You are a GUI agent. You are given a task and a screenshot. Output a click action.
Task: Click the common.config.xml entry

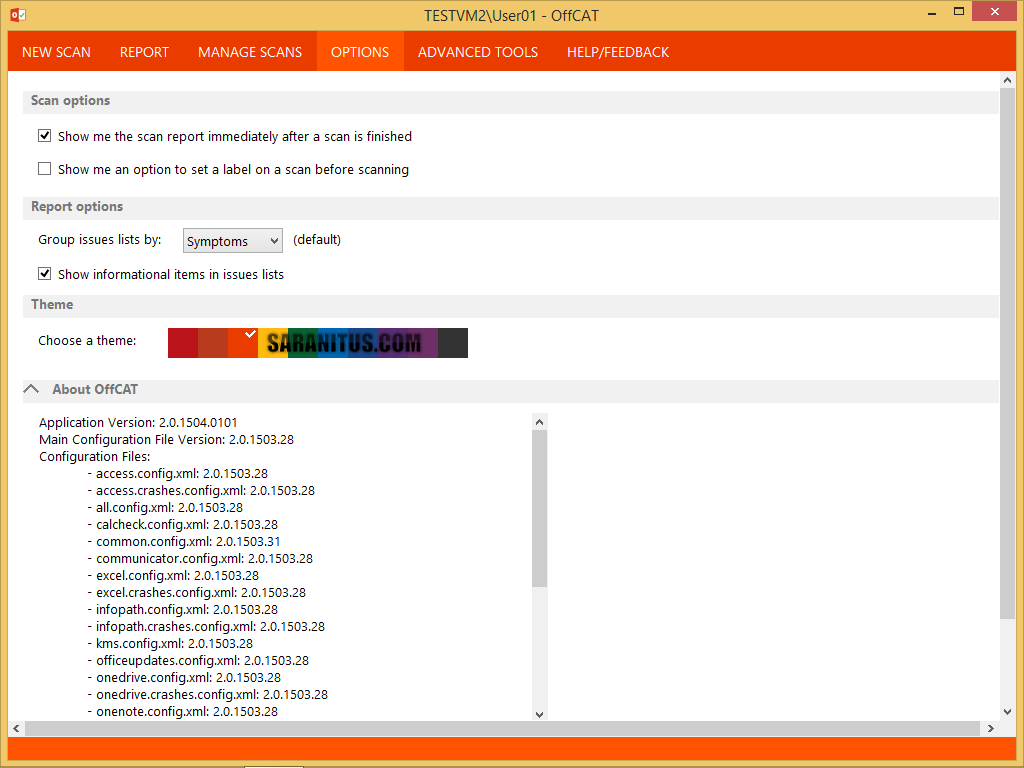184,541
